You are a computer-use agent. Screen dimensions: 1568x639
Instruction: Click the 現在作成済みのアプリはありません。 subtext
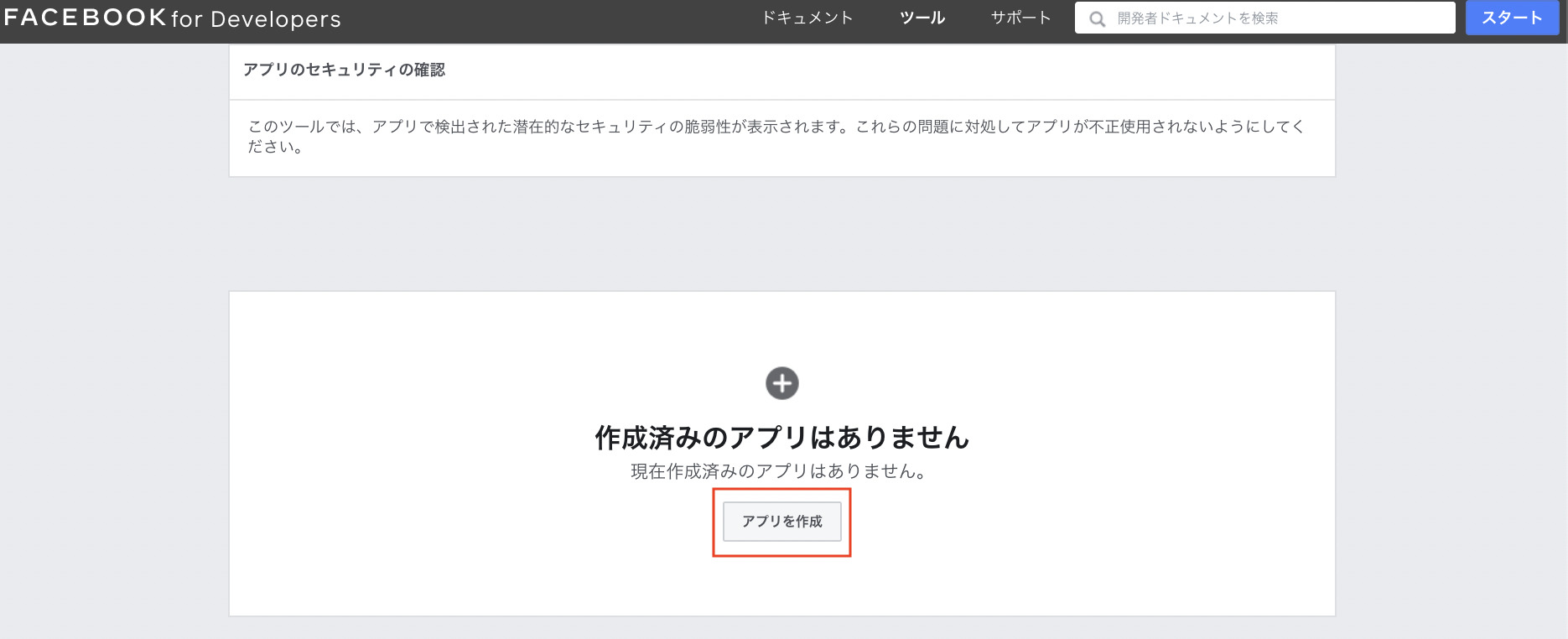click(780, 471)
